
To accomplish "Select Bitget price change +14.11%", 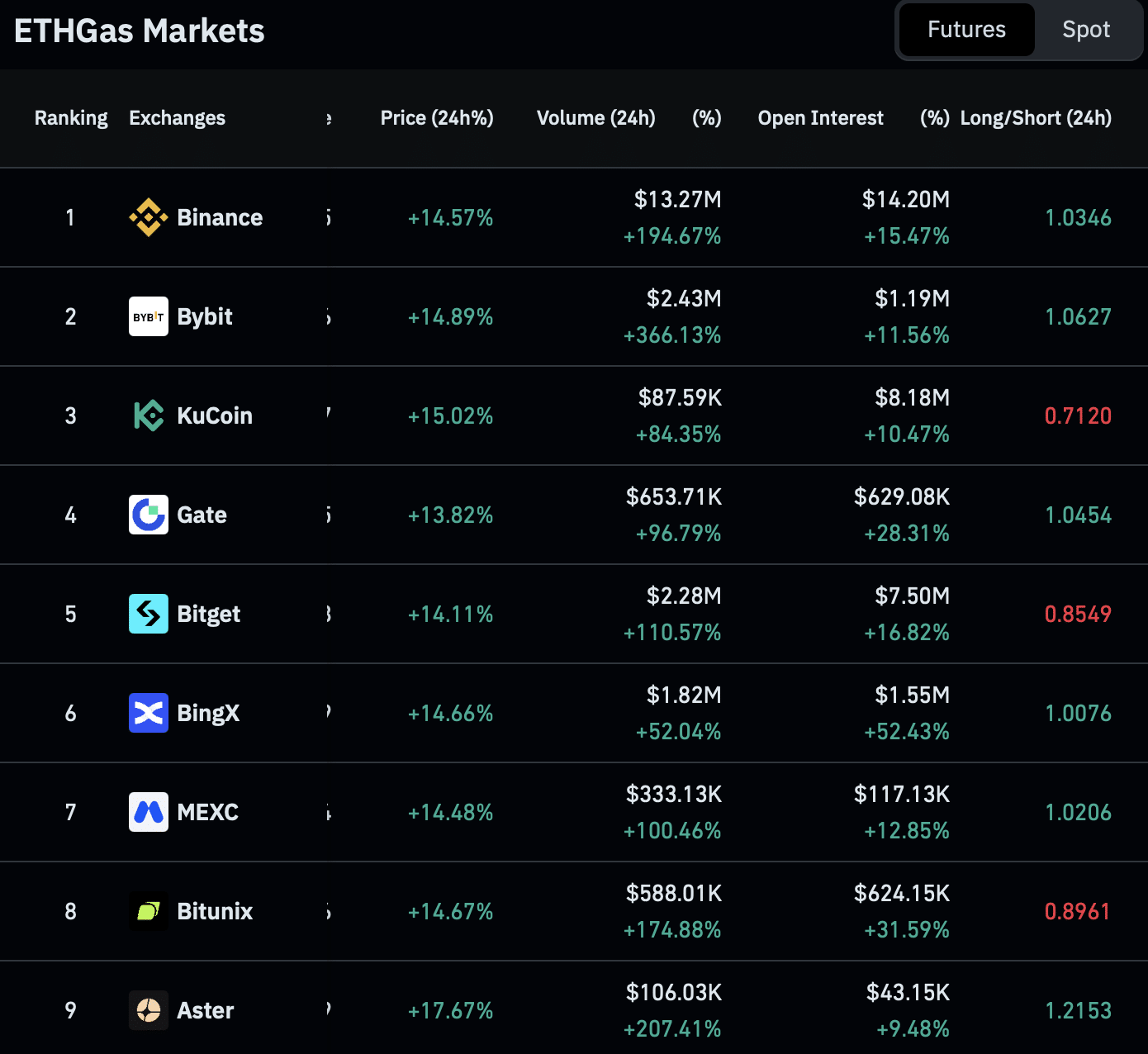I will [450, 614].
